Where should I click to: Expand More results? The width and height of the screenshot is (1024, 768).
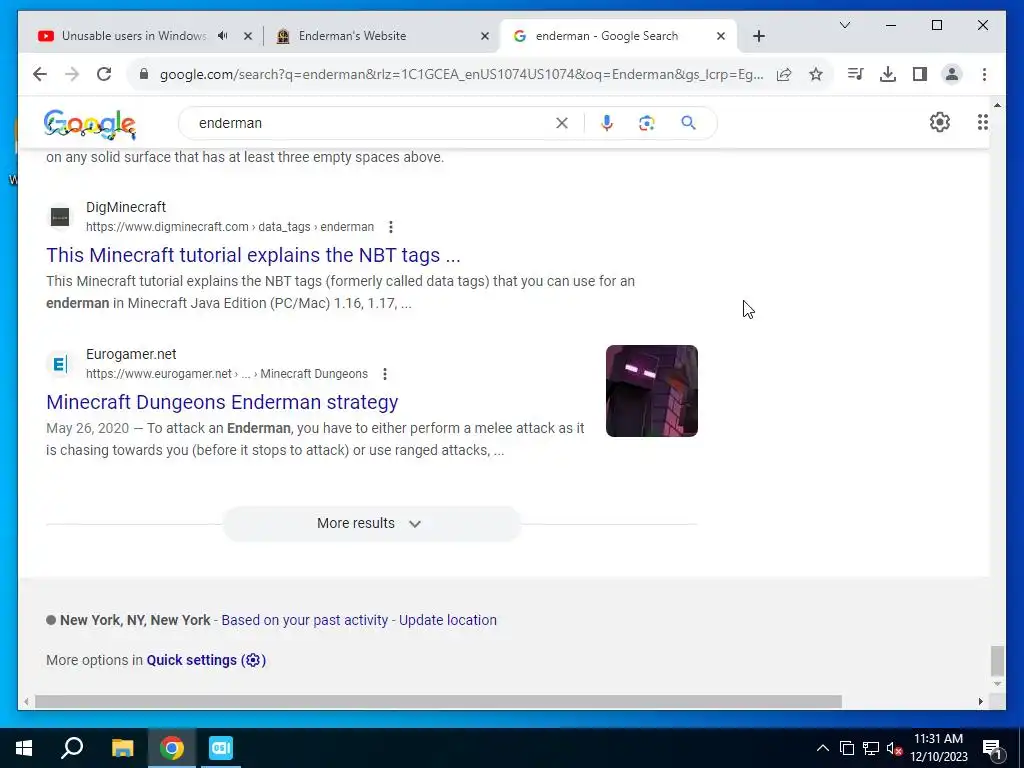point(371,524)
